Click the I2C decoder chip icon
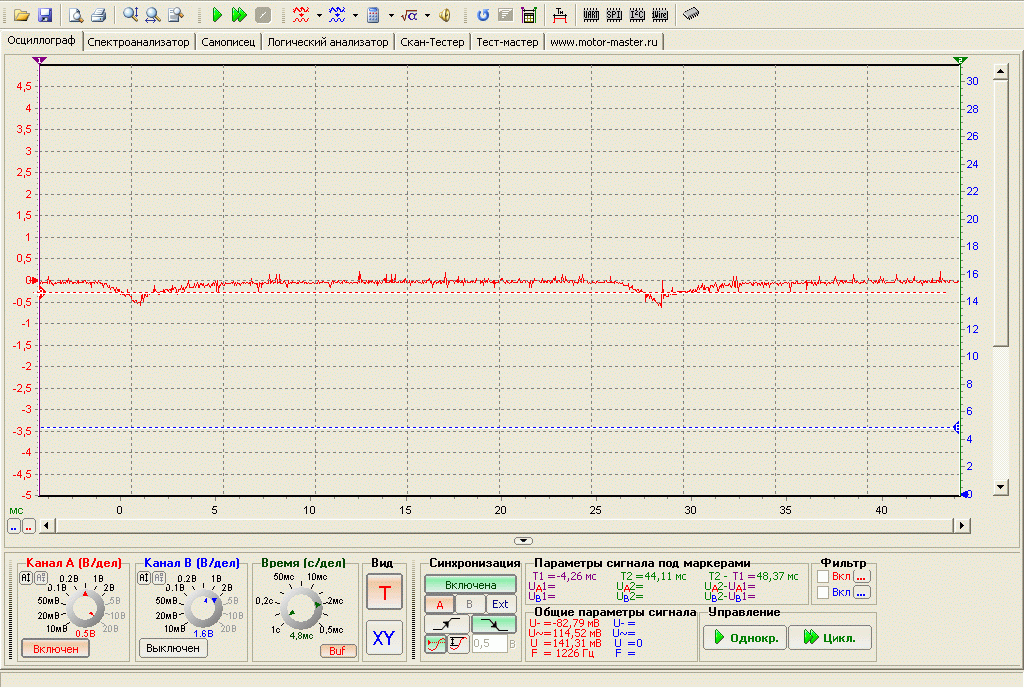The image size is (1024, 688). 636,15
